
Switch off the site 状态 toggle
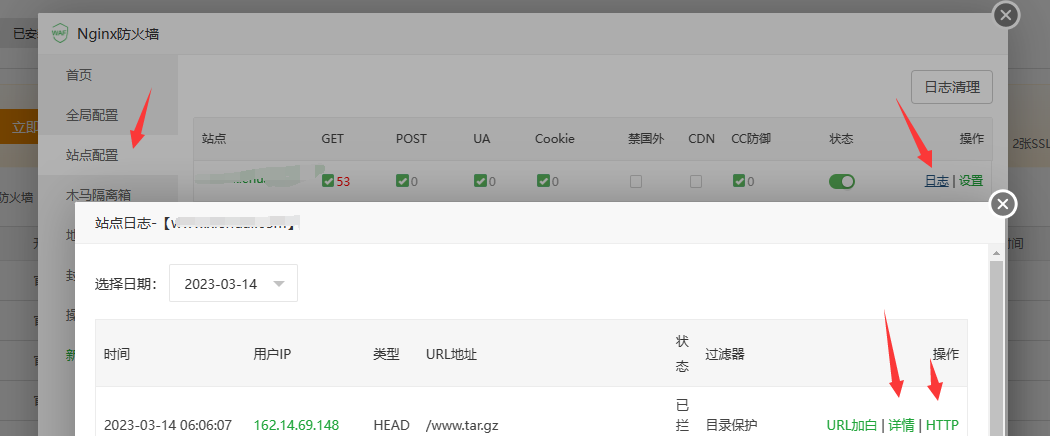[842, 181]
